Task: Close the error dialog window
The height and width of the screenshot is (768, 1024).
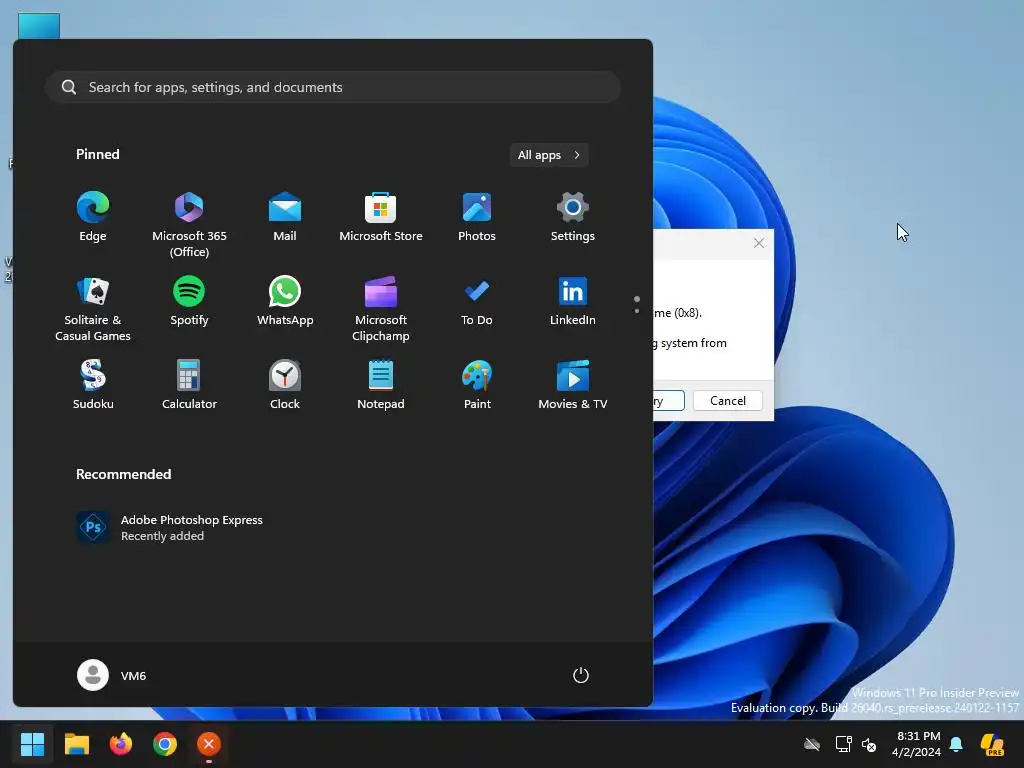Action: [x=758, y=243]
